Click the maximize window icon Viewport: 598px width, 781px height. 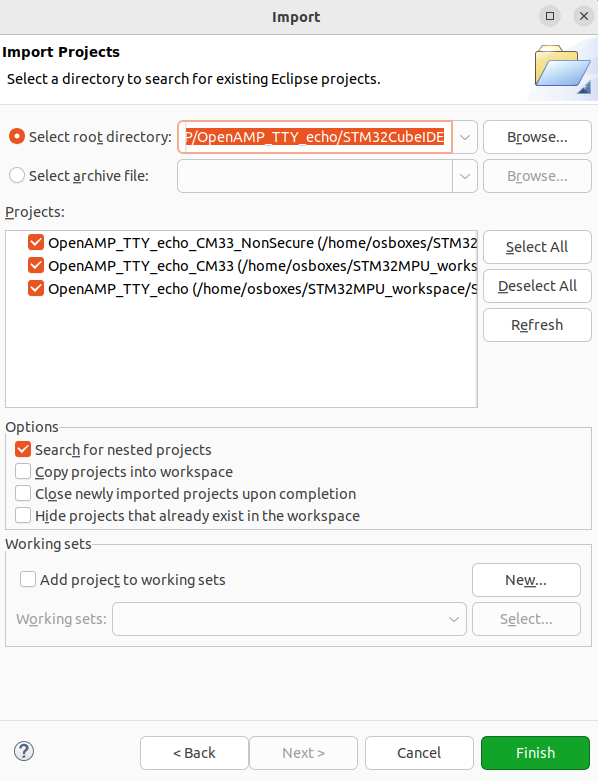[x=550, y=16]
